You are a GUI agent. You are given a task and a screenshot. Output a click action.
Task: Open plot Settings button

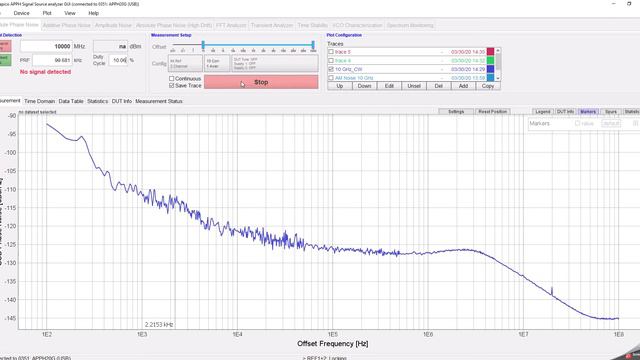456,111
